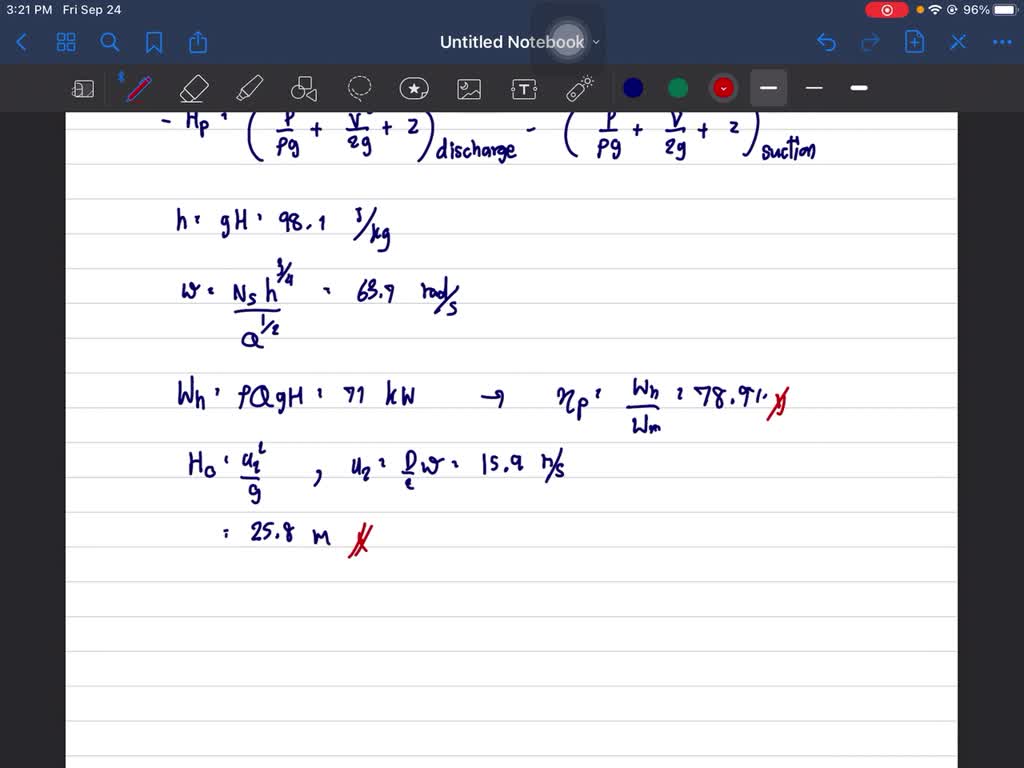Select the red ink color swatch
1024x768 pixels.
coord(723,88)
